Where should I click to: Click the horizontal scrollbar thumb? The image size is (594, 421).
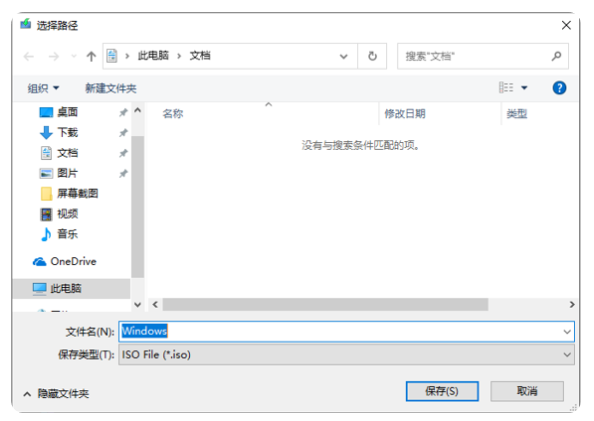[325, 305]
